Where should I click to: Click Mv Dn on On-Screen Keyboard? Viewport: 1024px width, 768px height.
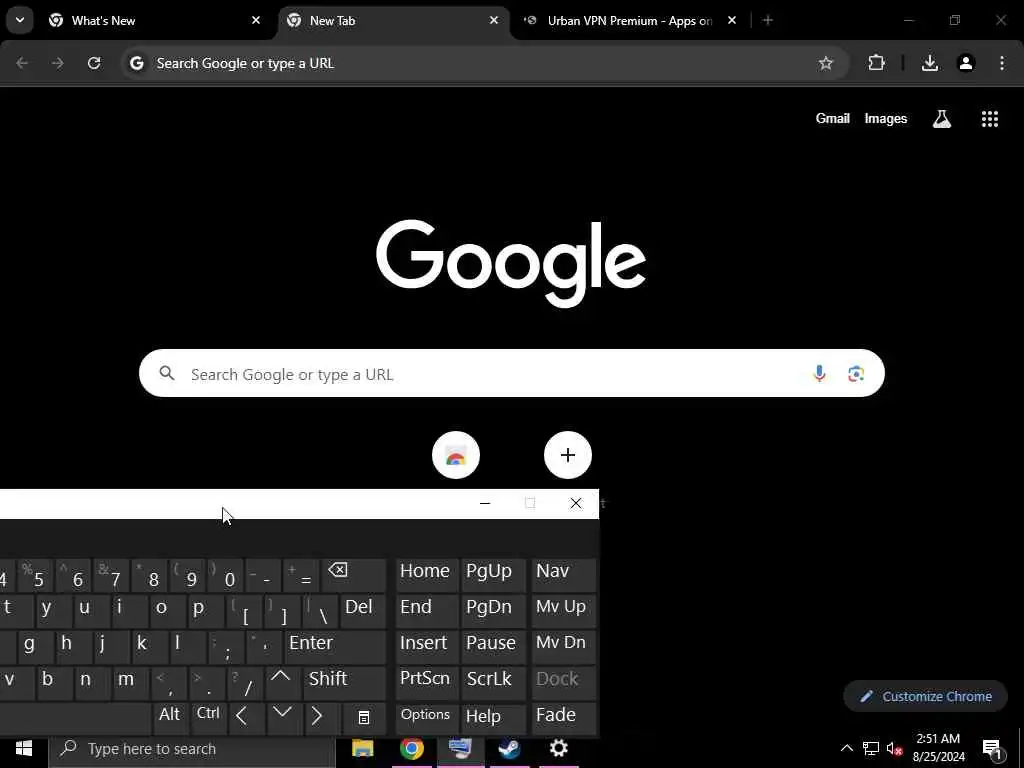pos(564,647)
